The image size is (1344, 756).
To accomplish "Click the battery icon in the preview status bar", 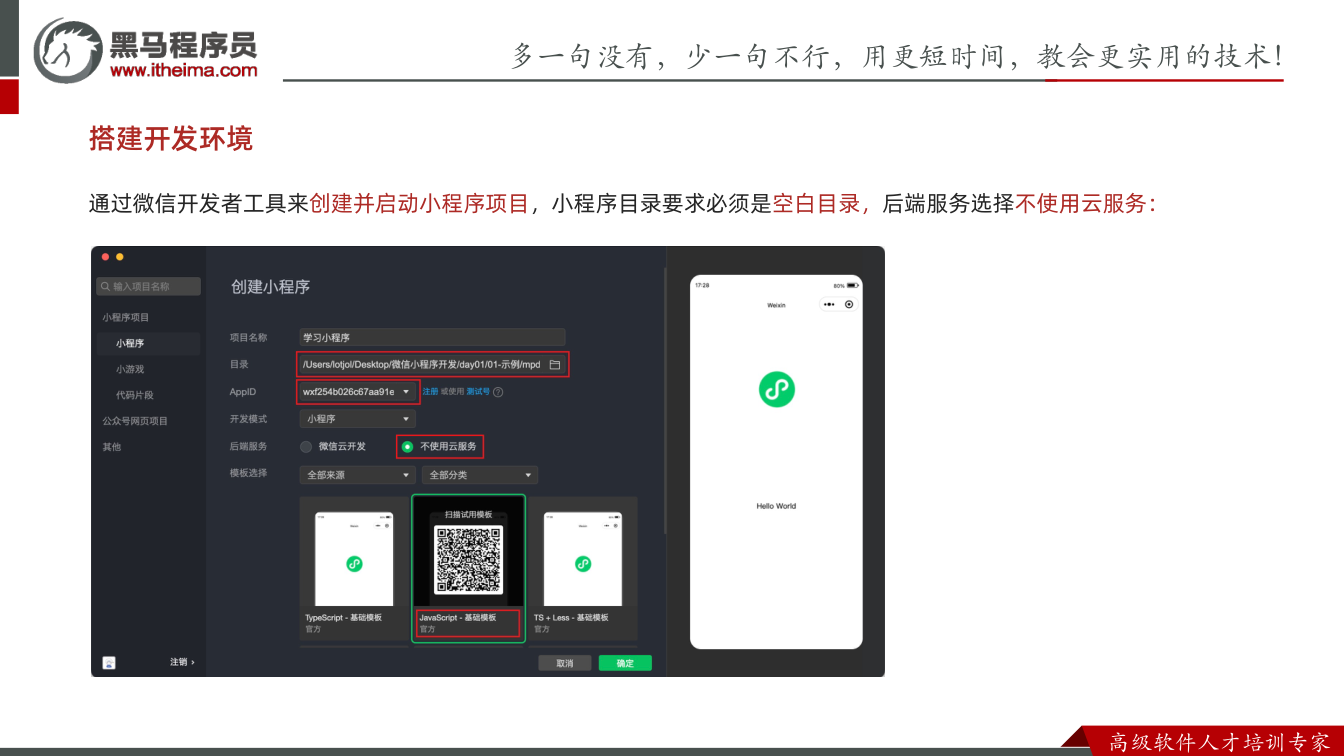I will click(x=852, y=285).
